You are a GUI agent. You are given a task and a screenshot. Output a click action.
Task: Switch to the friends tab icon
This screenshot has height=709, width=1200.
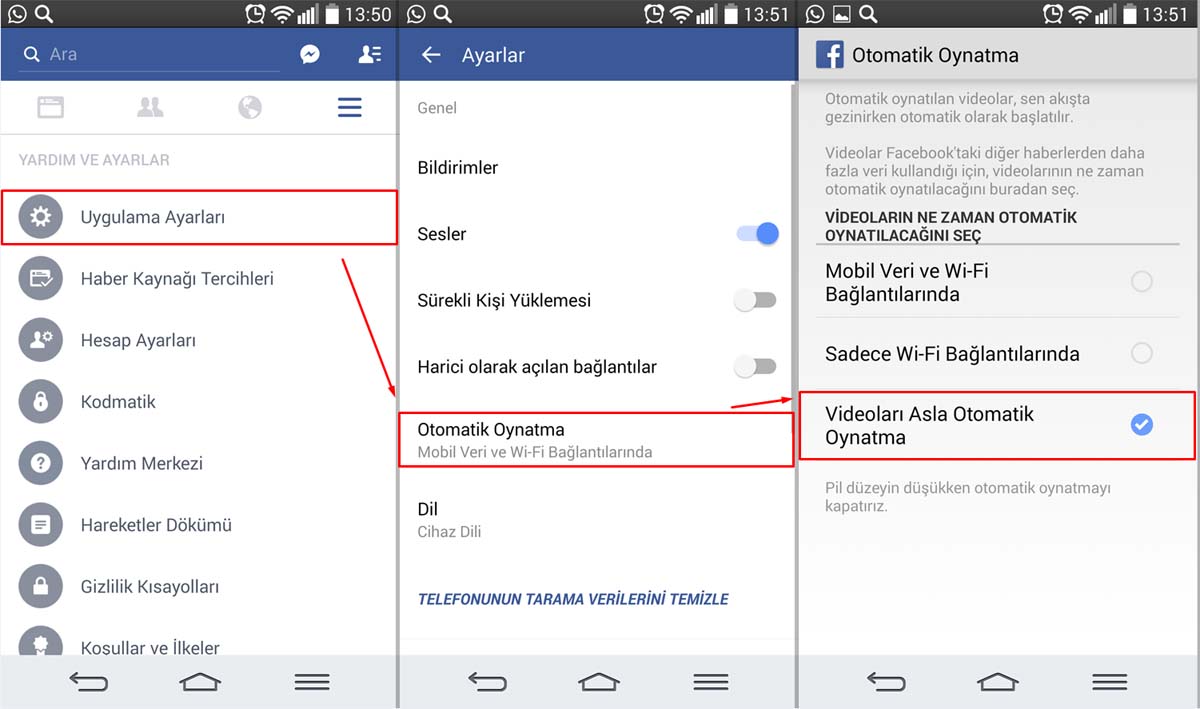coord(150,108)
